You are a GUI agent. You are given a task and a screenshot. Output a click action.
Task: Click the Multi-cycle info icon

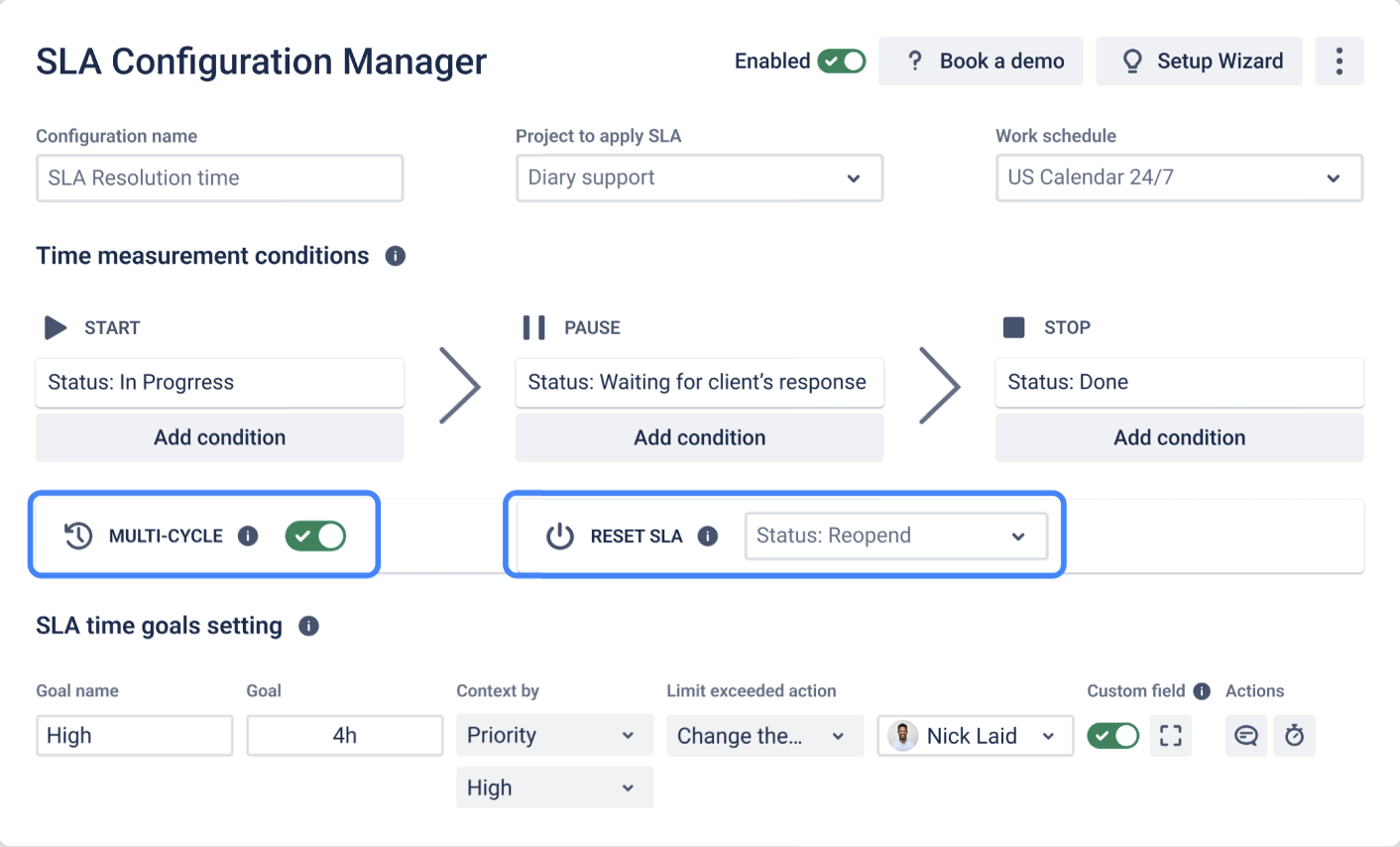coord(248,536)
